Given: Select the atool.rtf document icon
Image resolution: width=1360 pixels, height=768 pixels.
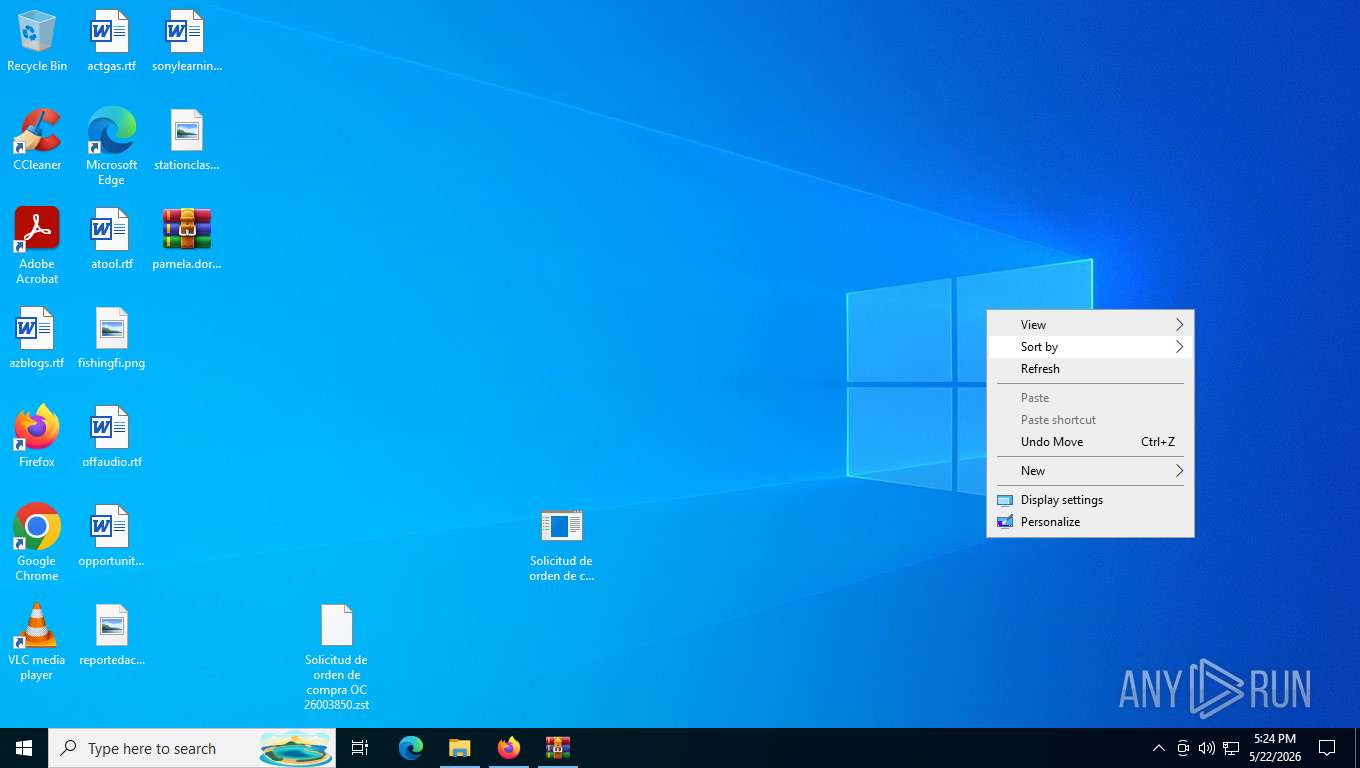Looking at the screenshot, I should pyautogui.click(x=111, y=240).
